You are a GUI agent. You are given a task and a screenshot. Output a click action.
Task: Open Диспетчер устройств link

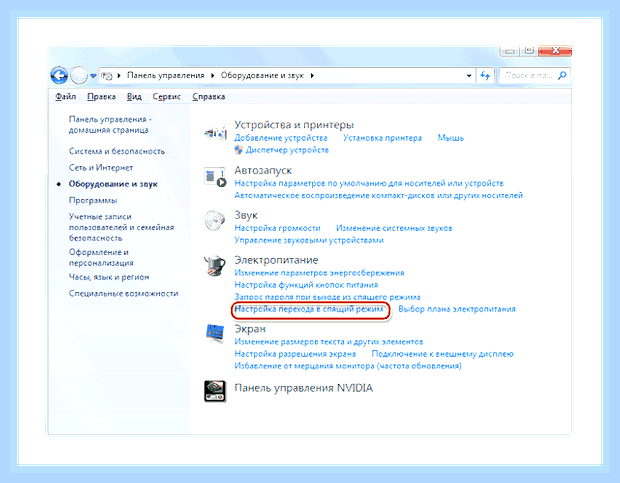287,150
